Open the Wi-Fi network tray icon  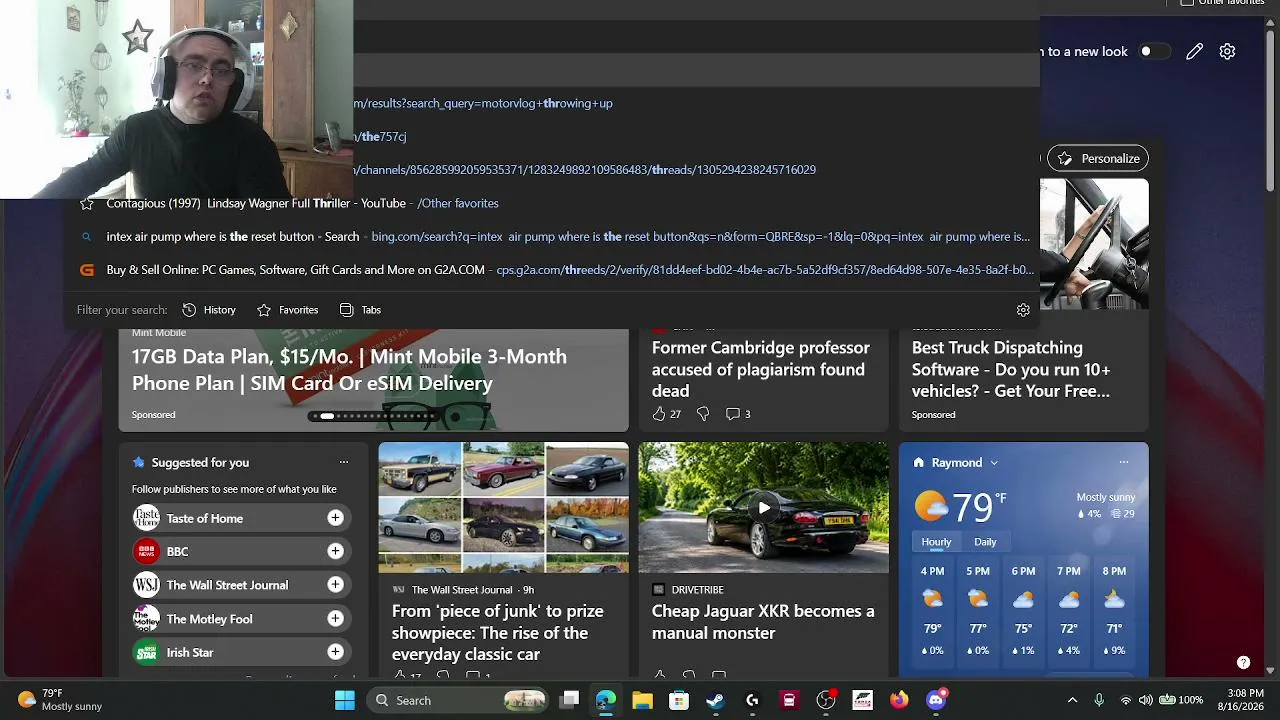pos(1126,700)
